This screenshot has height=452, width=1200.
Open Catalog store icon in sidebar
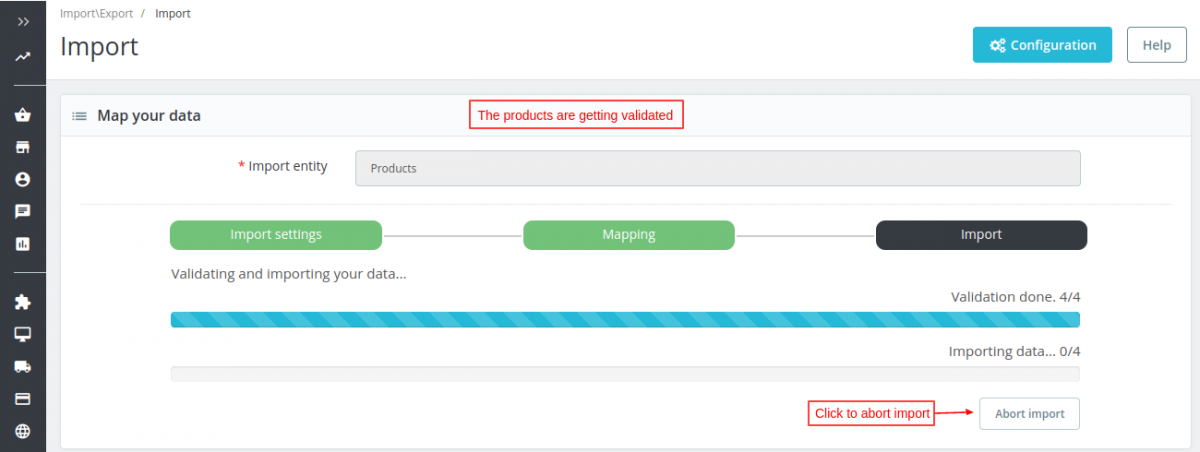click(23, 147)
